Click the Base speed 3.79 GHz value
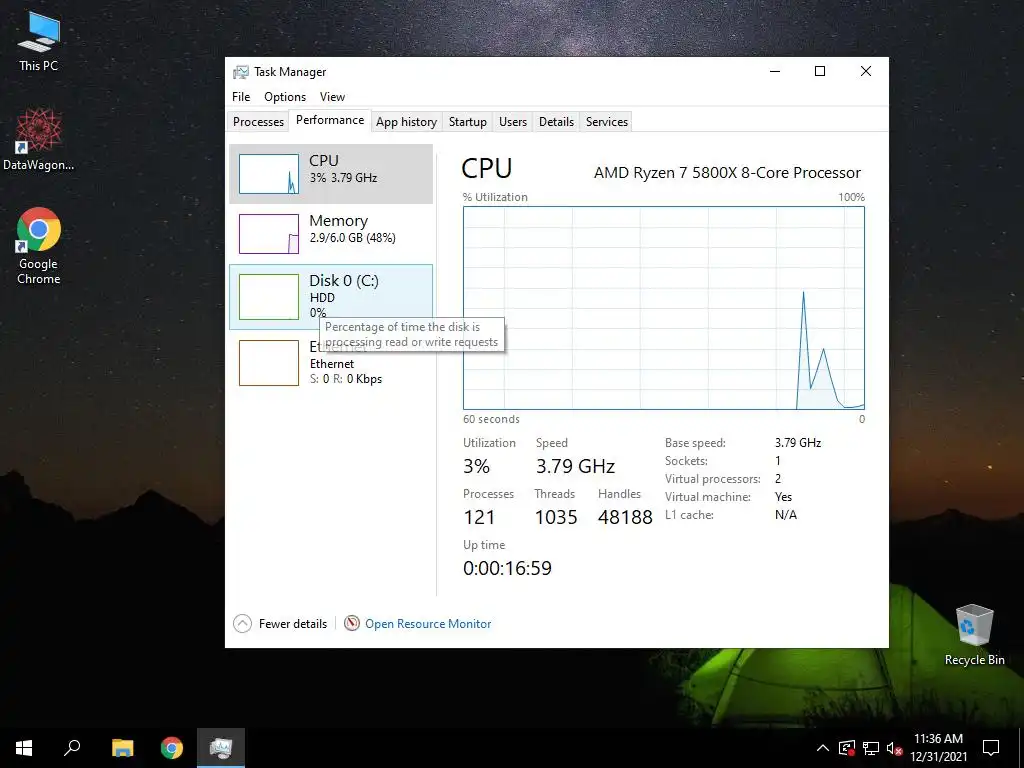This screenshot has width=1024, height=768. pyautogui.click(x=797, y=443)
